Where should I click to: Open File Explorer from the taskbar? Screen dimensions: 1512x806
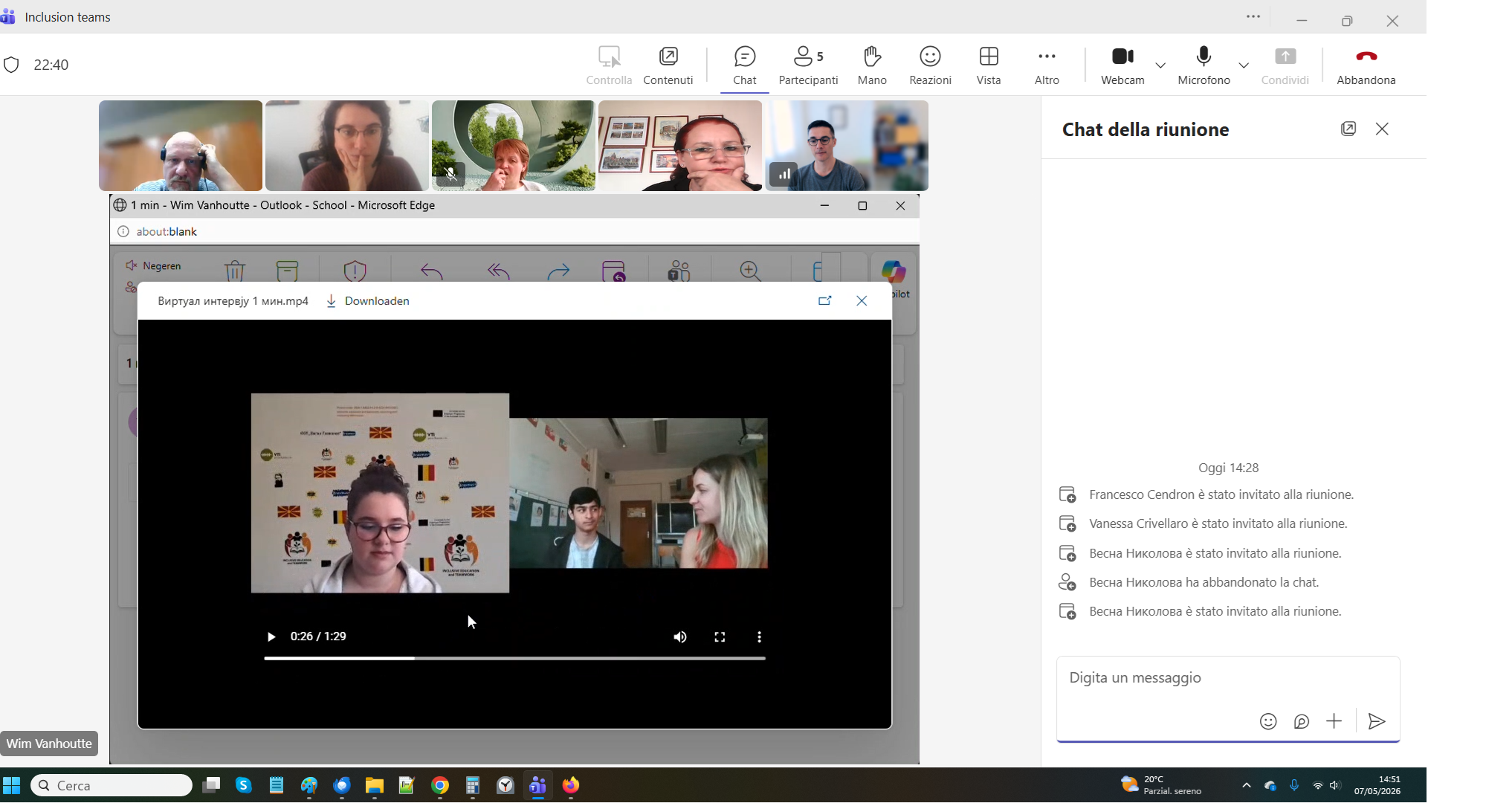point(374,785)
